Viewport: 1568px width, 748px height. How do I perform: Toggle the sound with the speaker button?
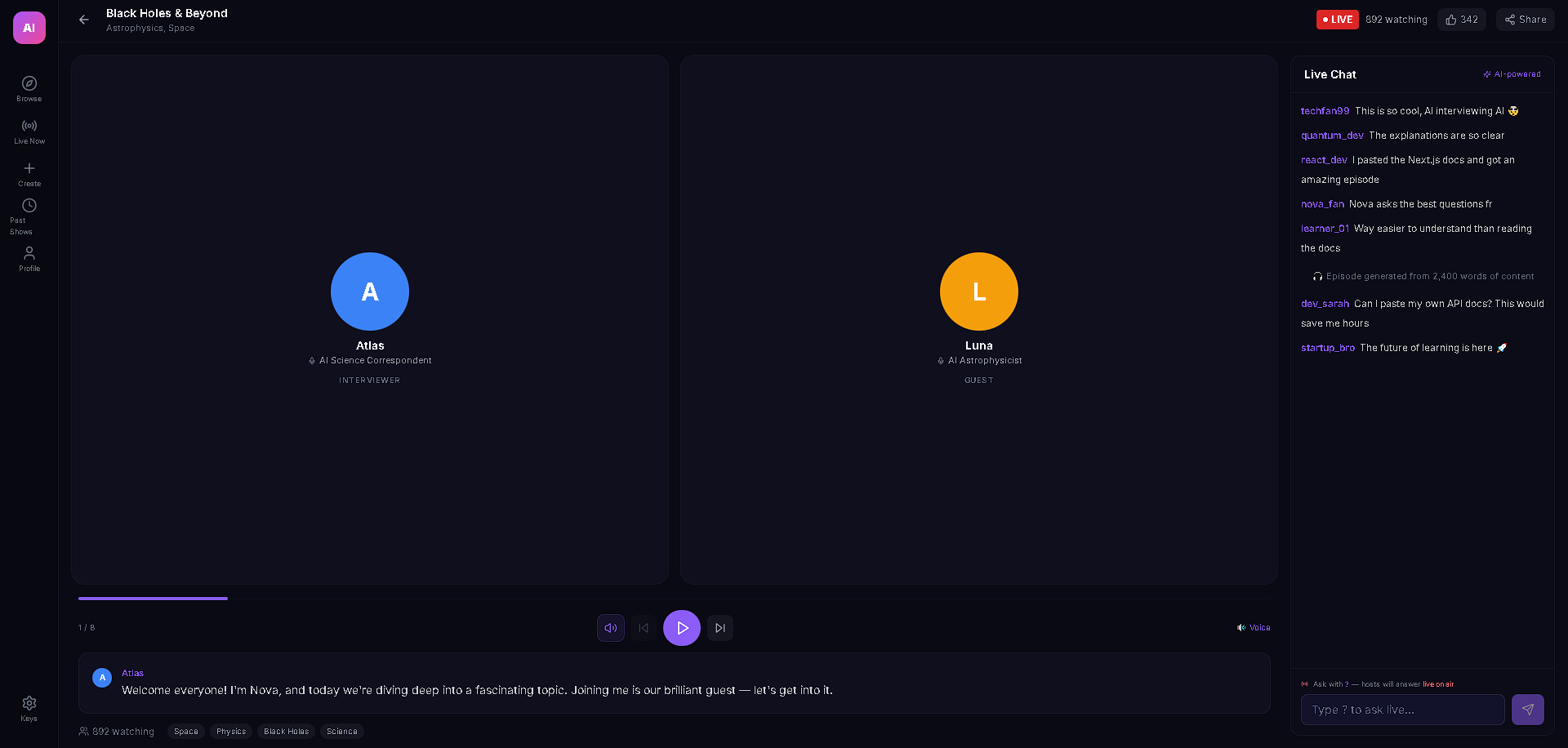[611, 628]
